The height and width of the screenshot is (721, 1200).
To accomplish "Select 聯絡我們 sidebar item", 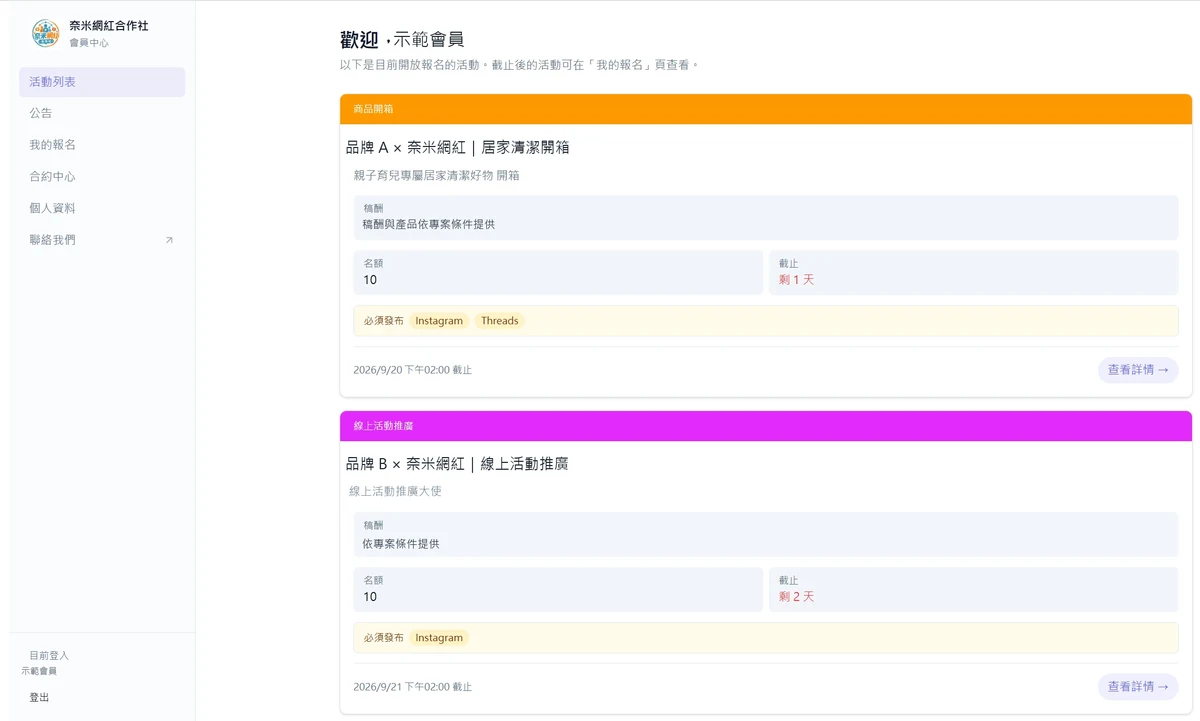I will pos(102,240).
